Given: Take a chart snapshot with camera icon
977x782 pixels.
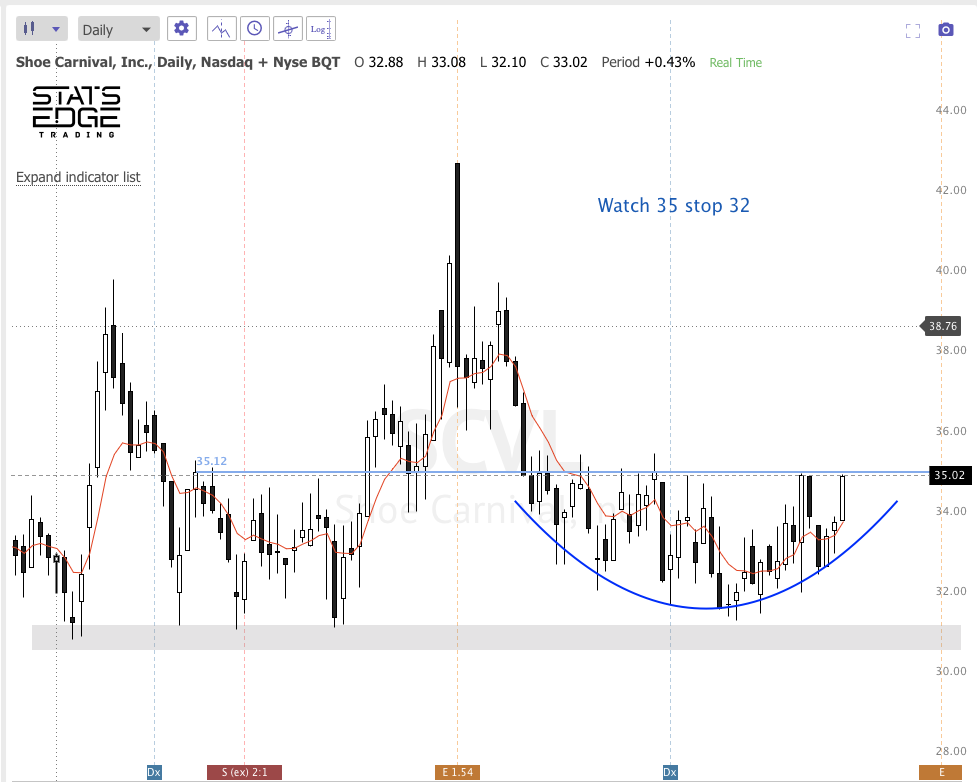Looking at the screenshot, I should [x=946, y=30].
